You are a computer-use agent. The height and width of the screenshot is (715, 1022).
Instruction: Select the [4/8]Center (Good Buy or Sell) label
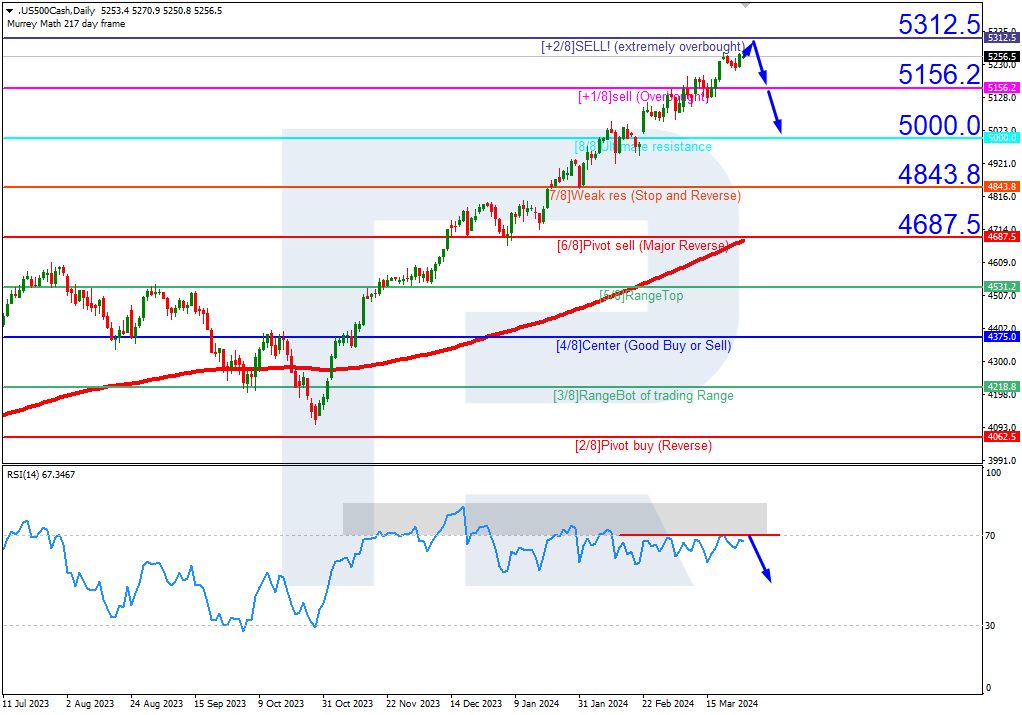tap(643, 345)
